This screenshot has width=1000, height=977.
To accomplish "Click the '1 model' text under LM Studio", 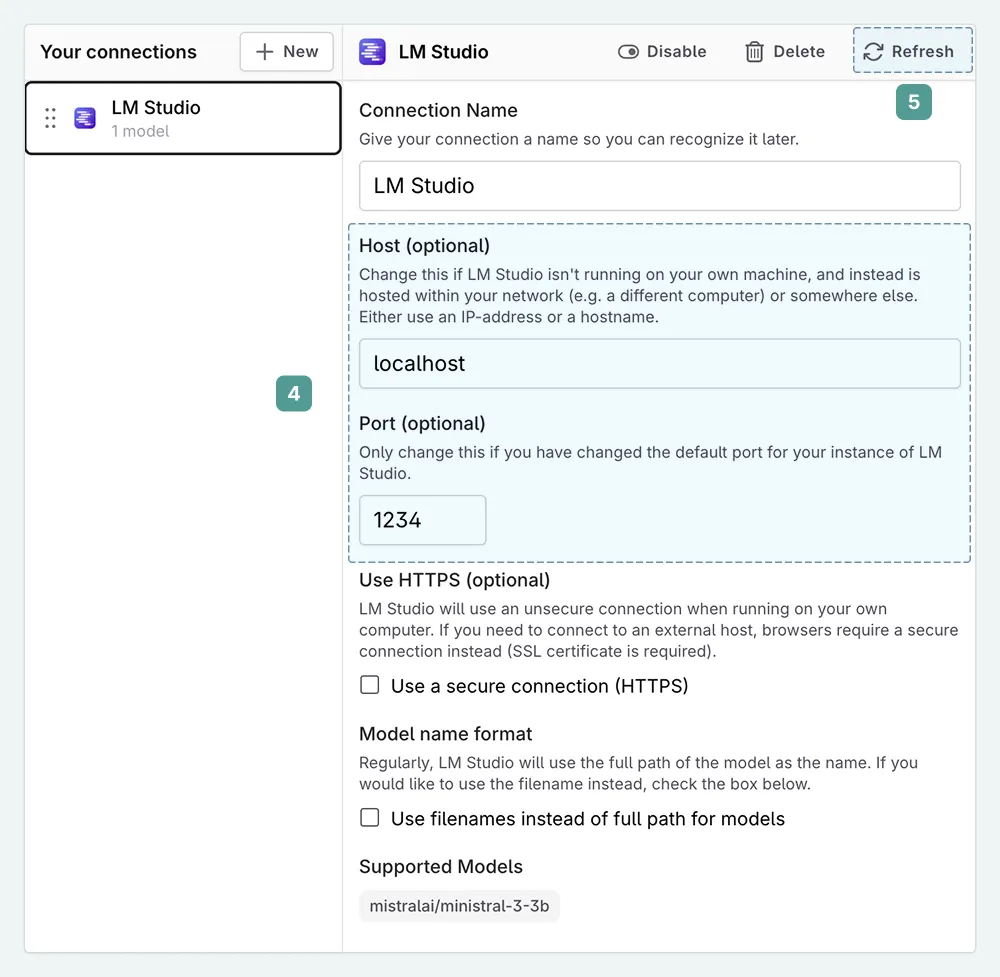I will click(x=140, y=131).
